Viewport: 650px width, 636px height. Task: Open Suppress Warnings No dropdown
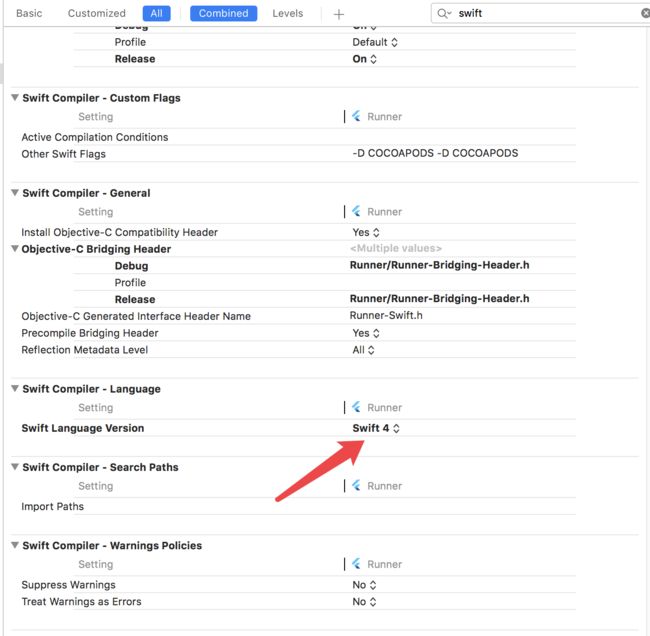364,585
